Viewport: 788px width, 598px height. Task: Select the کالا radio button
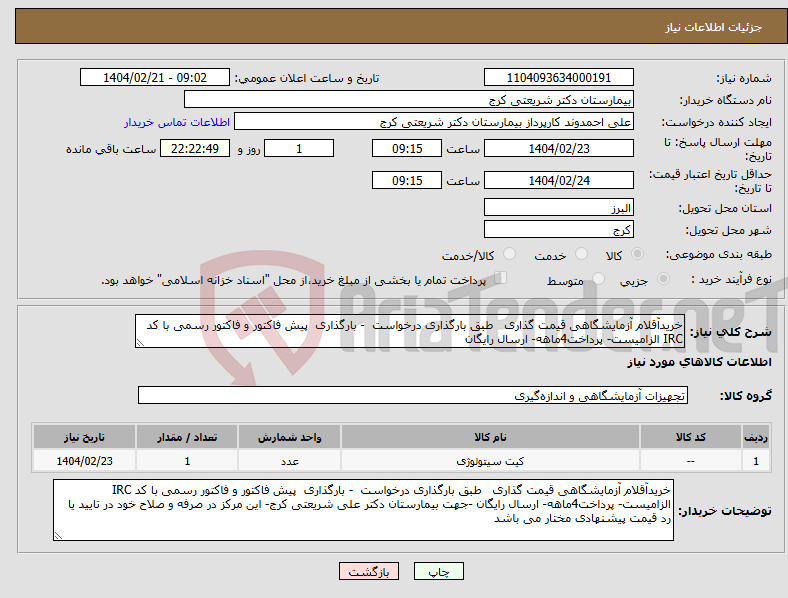tap(637, 254)
